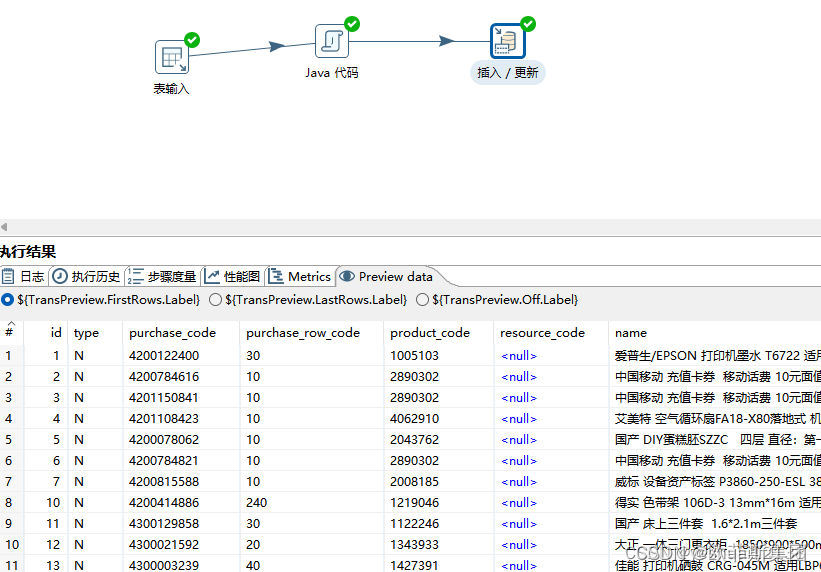Click the left scroll arrow of canvas scrollbar

pyautogui.click(x=4, y=227)
